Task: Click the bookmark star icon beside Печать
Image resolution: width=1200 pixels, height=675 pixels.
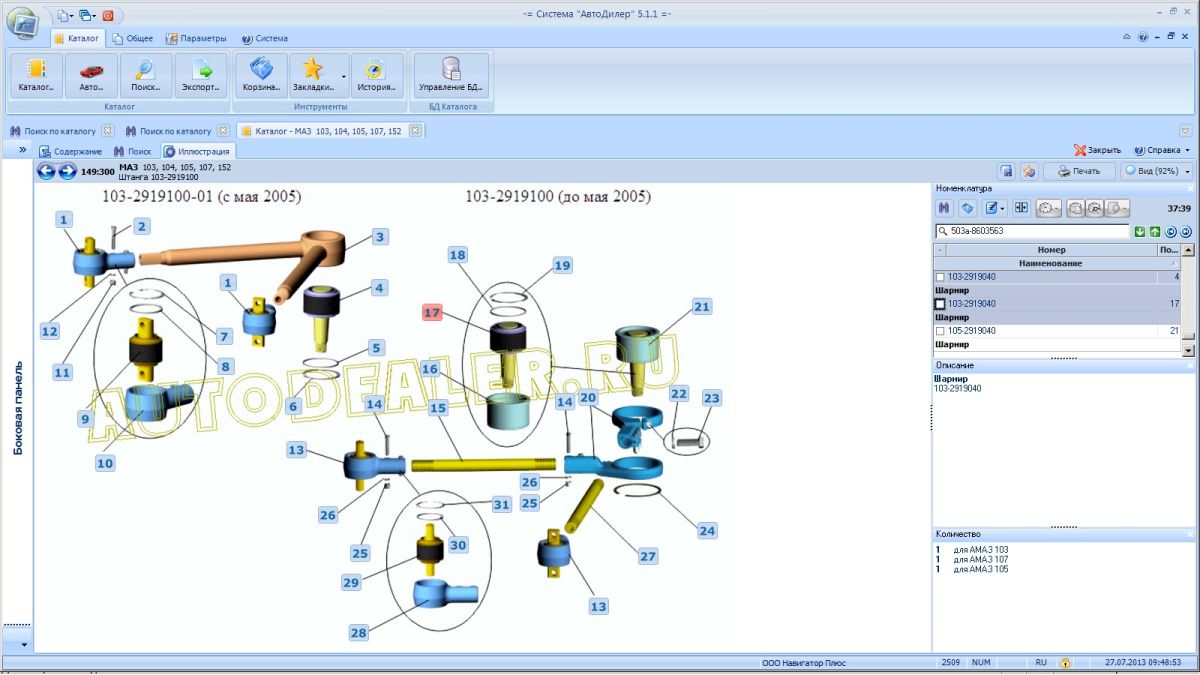Action: (1029, 171)
